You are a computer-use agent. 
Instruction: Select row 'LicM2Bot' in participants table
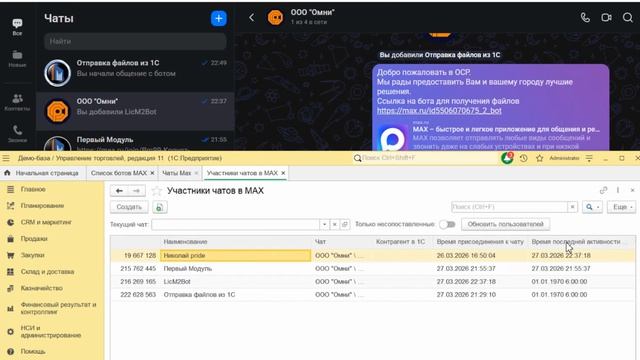click(372, 282)
